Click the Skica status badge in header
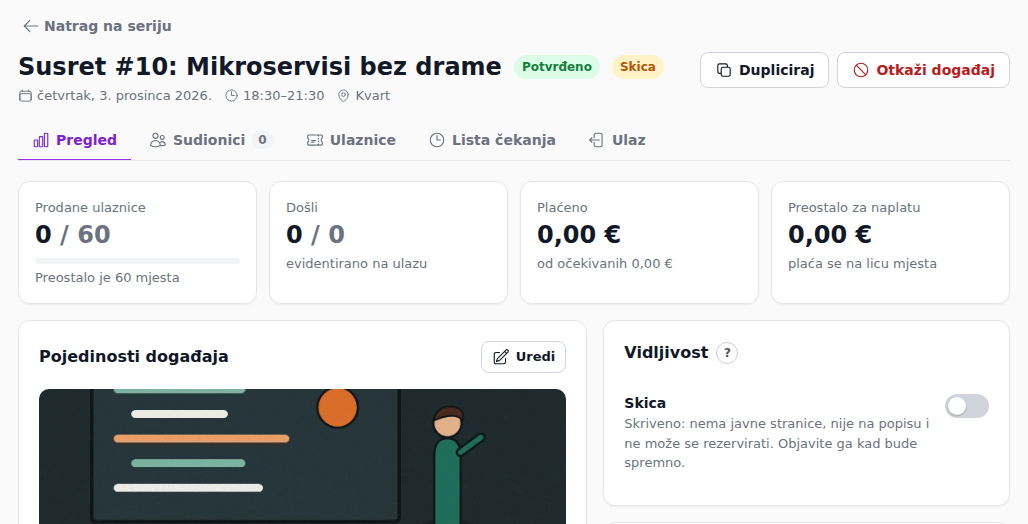The width and height of the screenshot is (1028, 524). [x=637, y=67]
